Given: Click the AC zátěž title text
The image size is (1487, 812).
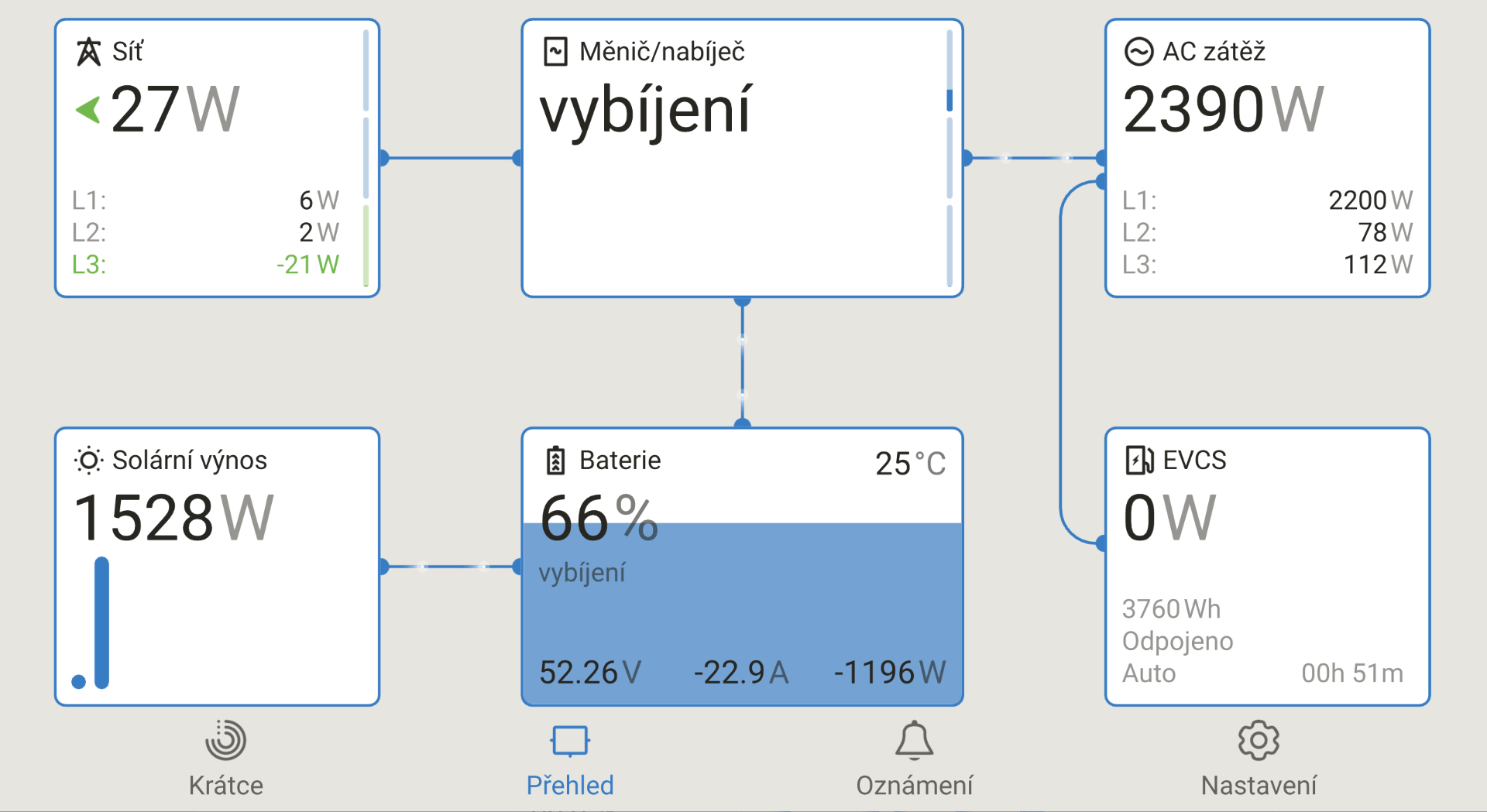Looking at the screenshot, I should [1214, 52].
